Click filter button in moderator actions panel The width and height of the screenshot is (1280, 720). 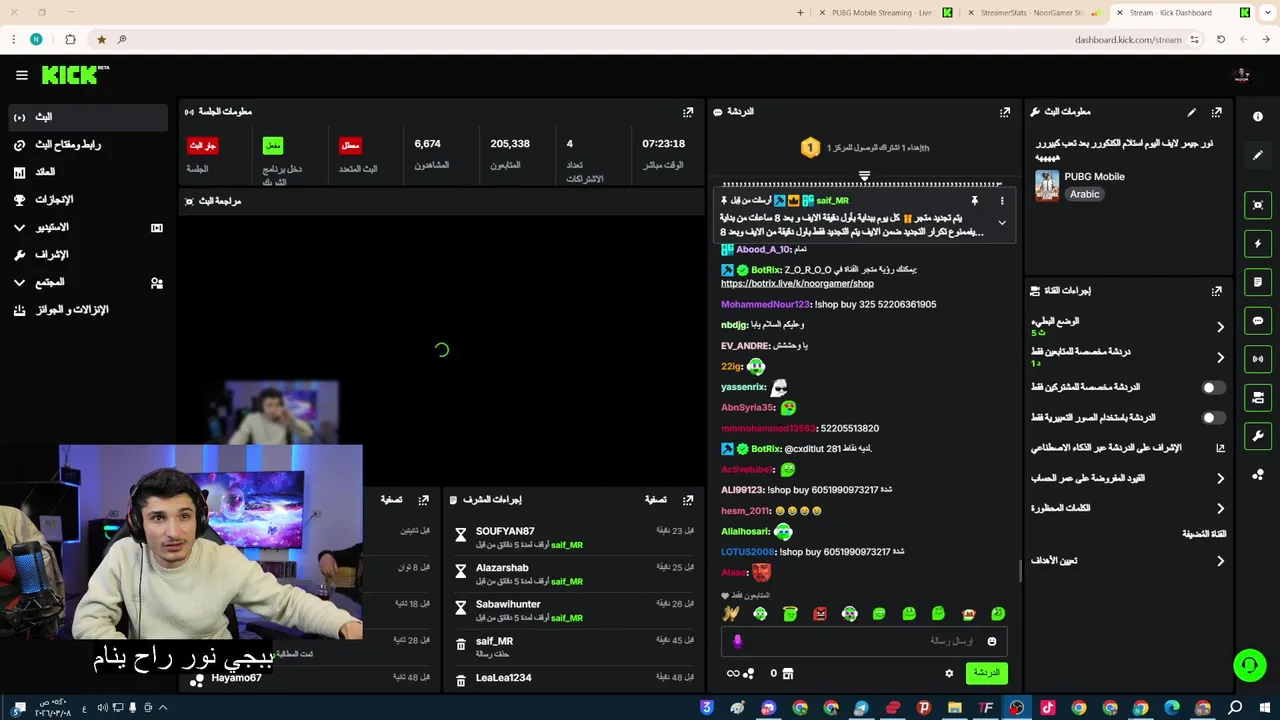[655, 499]
